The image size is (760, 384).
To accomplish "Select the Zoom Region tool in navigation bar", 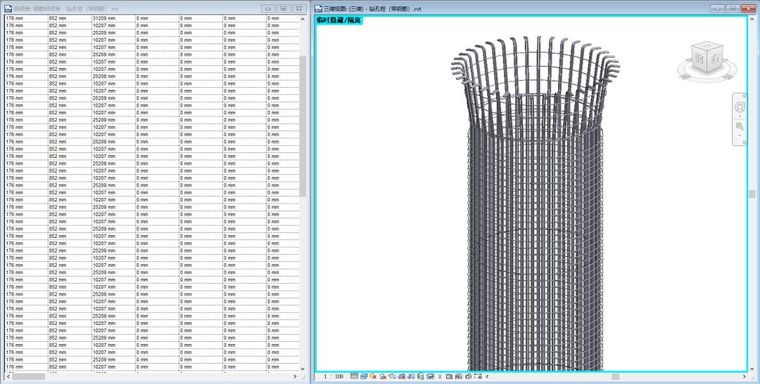I will [740, 127].
